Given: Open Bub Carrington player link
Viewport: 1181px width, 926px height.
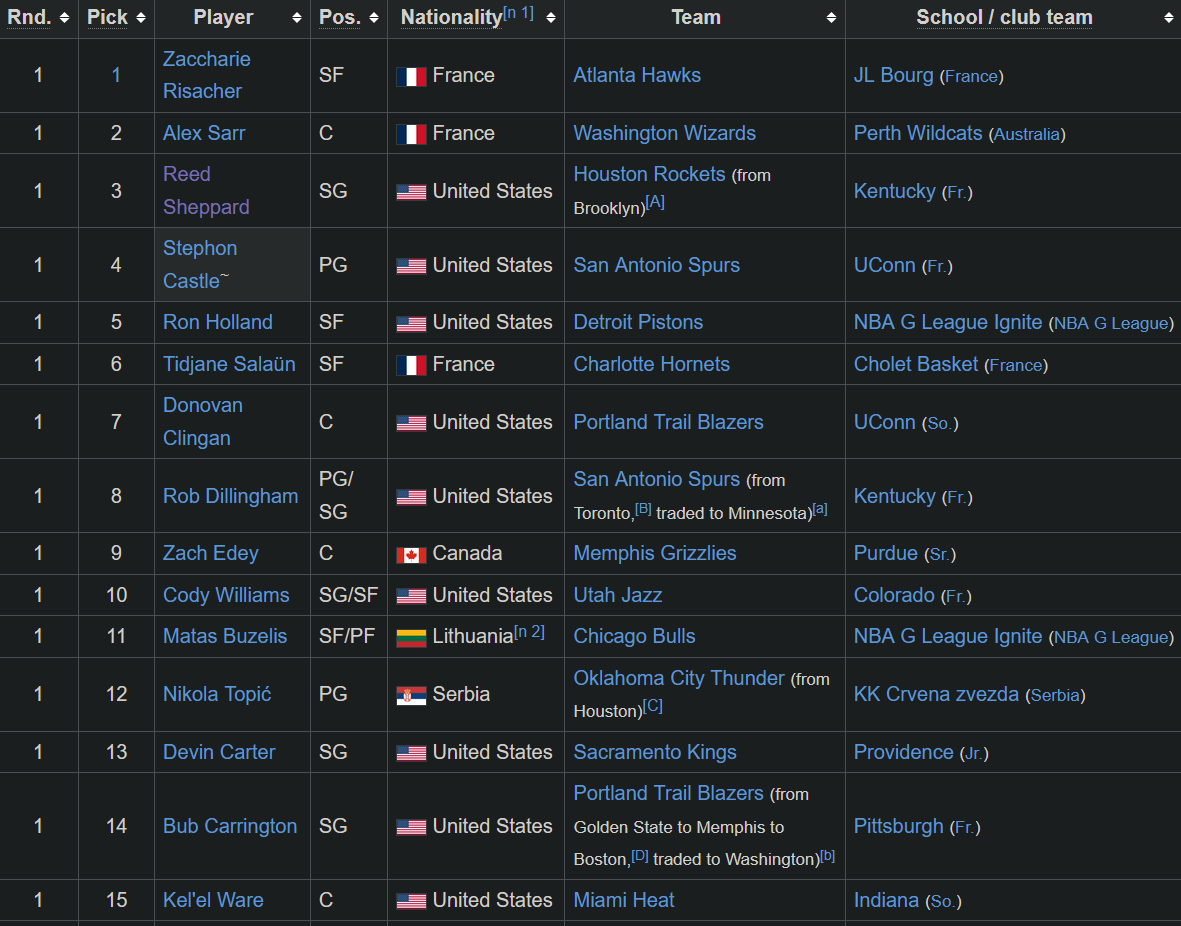Looking at the screenshot, I should [x=230, y=826].
